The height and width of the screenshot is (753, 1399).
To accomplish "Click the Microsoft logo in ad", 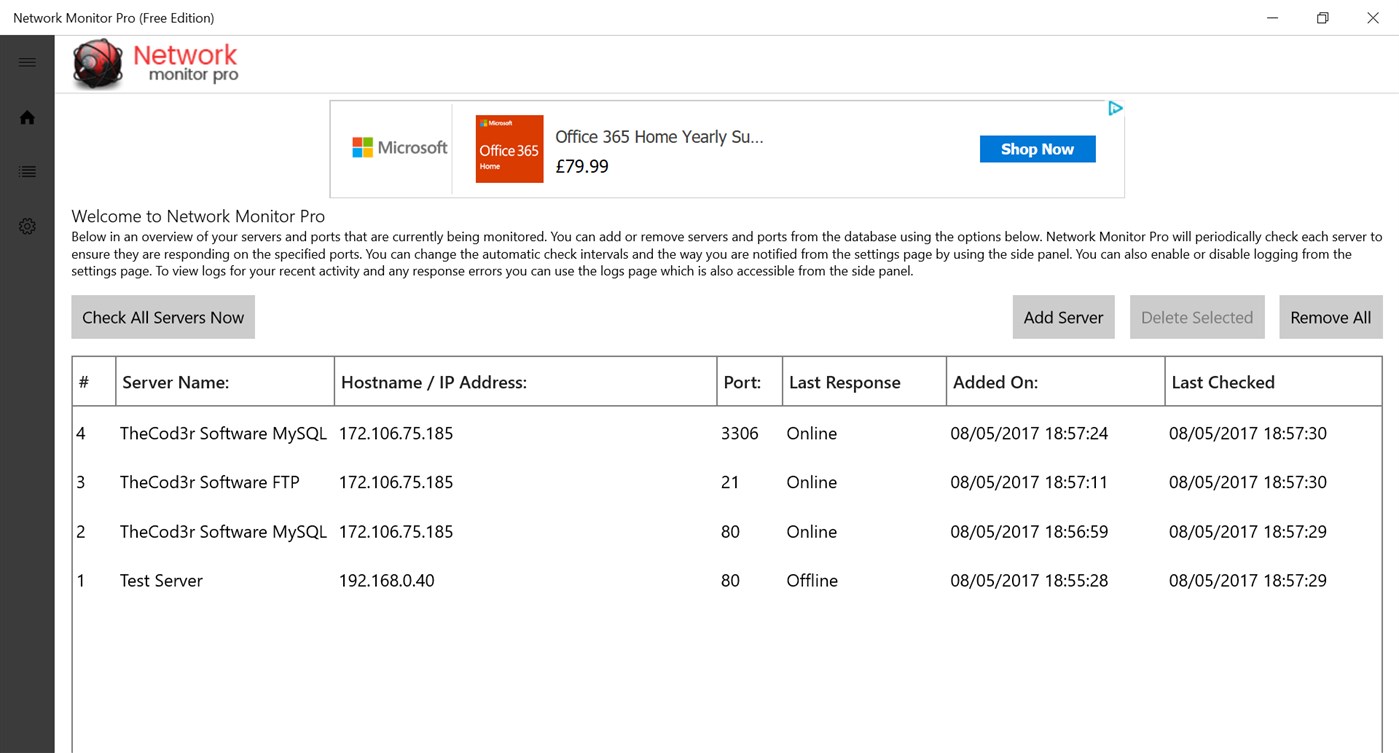I will coord(399,148).
